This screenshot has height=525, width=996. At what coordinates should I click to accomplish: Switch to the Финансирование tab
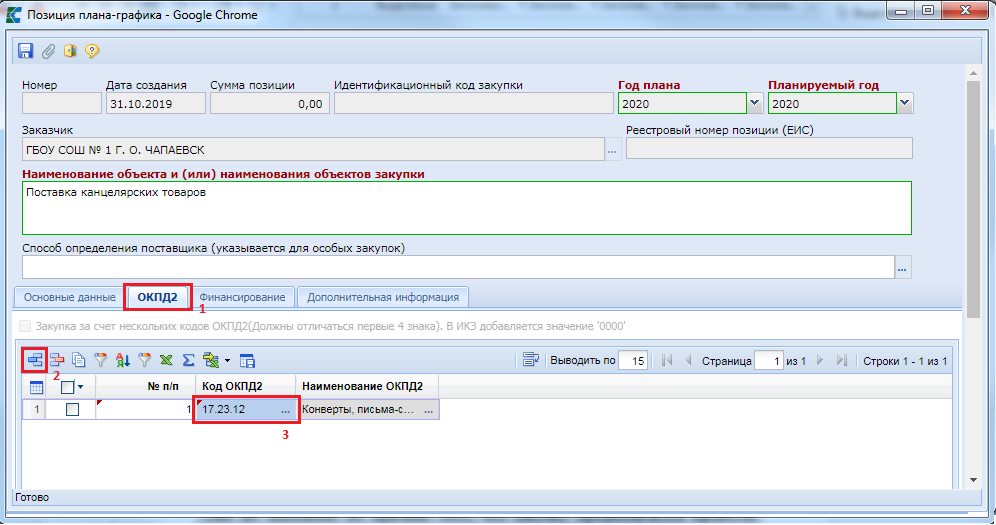pos(243,297)
